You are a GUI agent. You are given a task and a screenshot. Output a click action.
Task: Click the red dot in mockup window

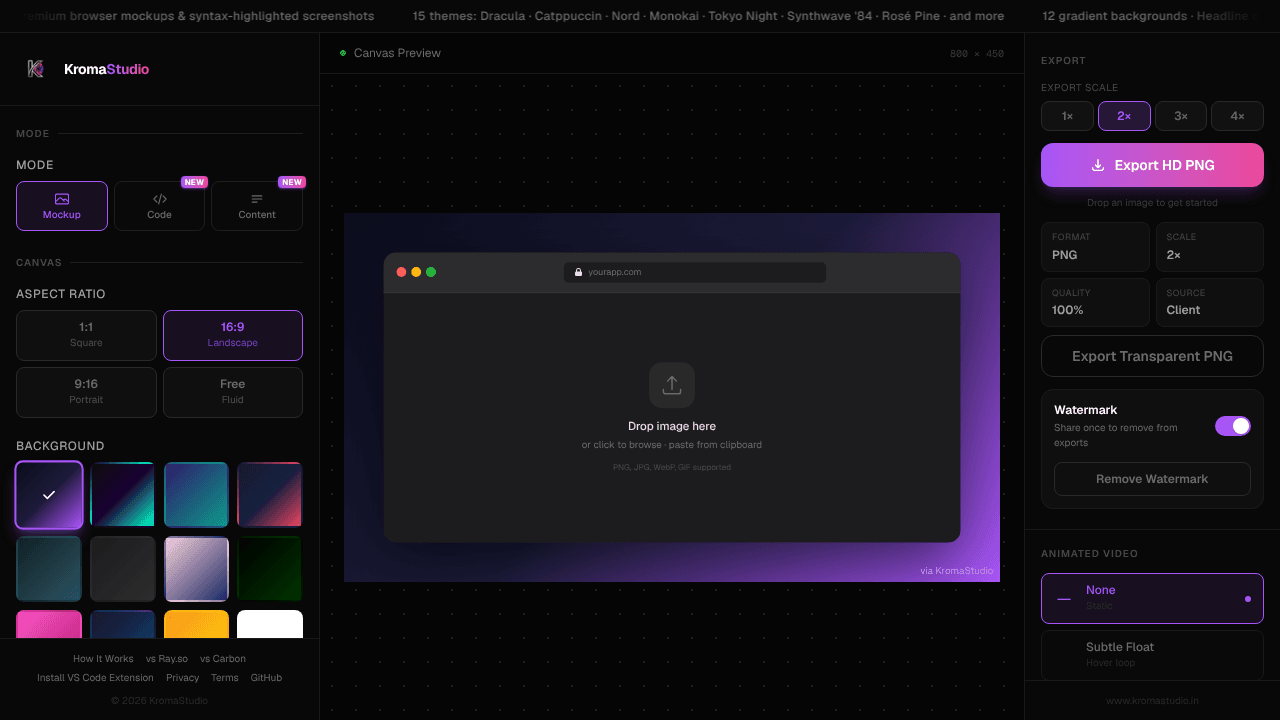(402, 272)
